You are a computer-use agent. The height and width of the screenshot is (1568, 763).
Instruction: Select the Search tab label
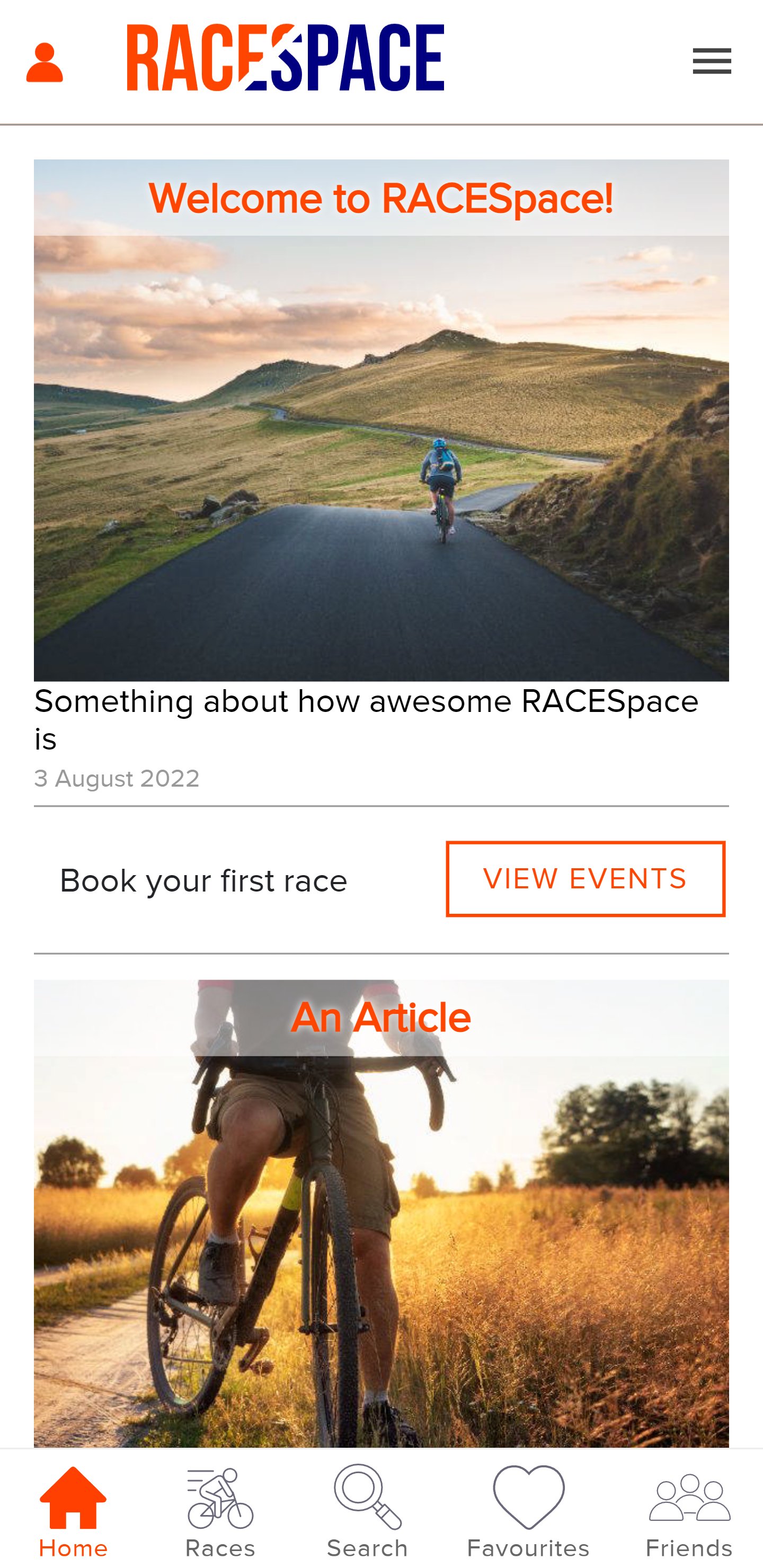click(x=367, y=1548)
